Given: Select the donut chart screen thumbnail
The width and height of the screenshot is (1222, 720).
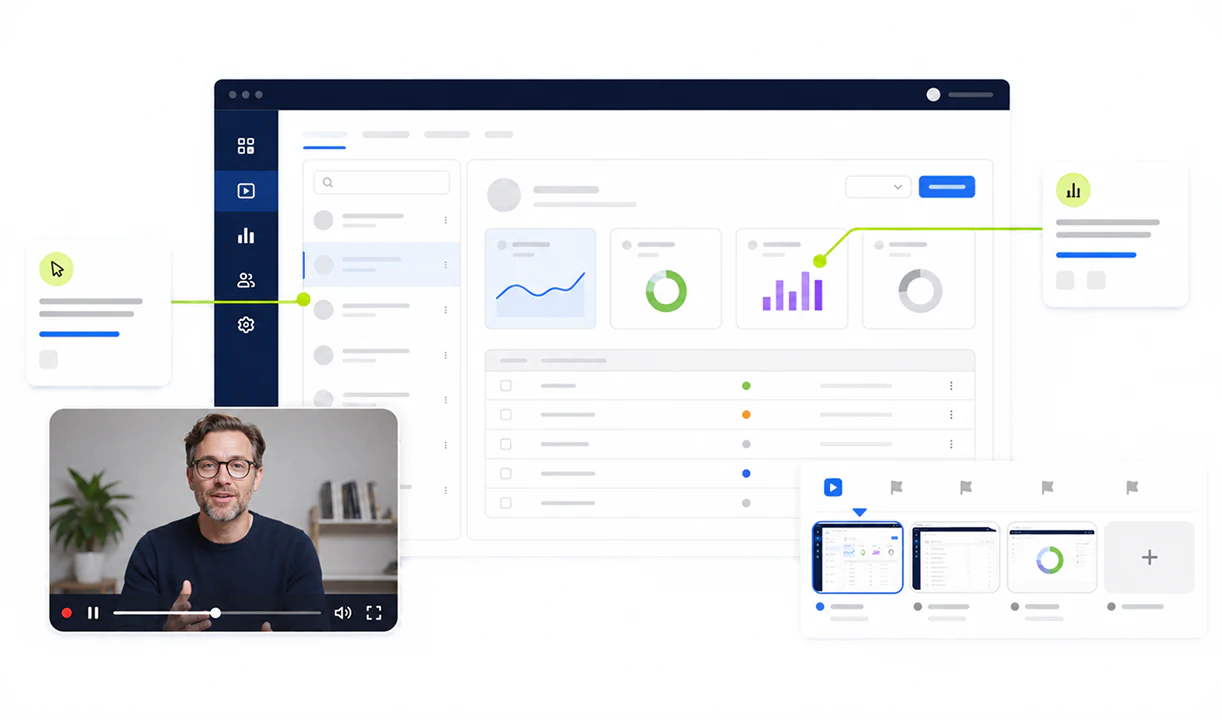Looking at the screenshot, I should pyautogui.click(x=1051, y=558).
